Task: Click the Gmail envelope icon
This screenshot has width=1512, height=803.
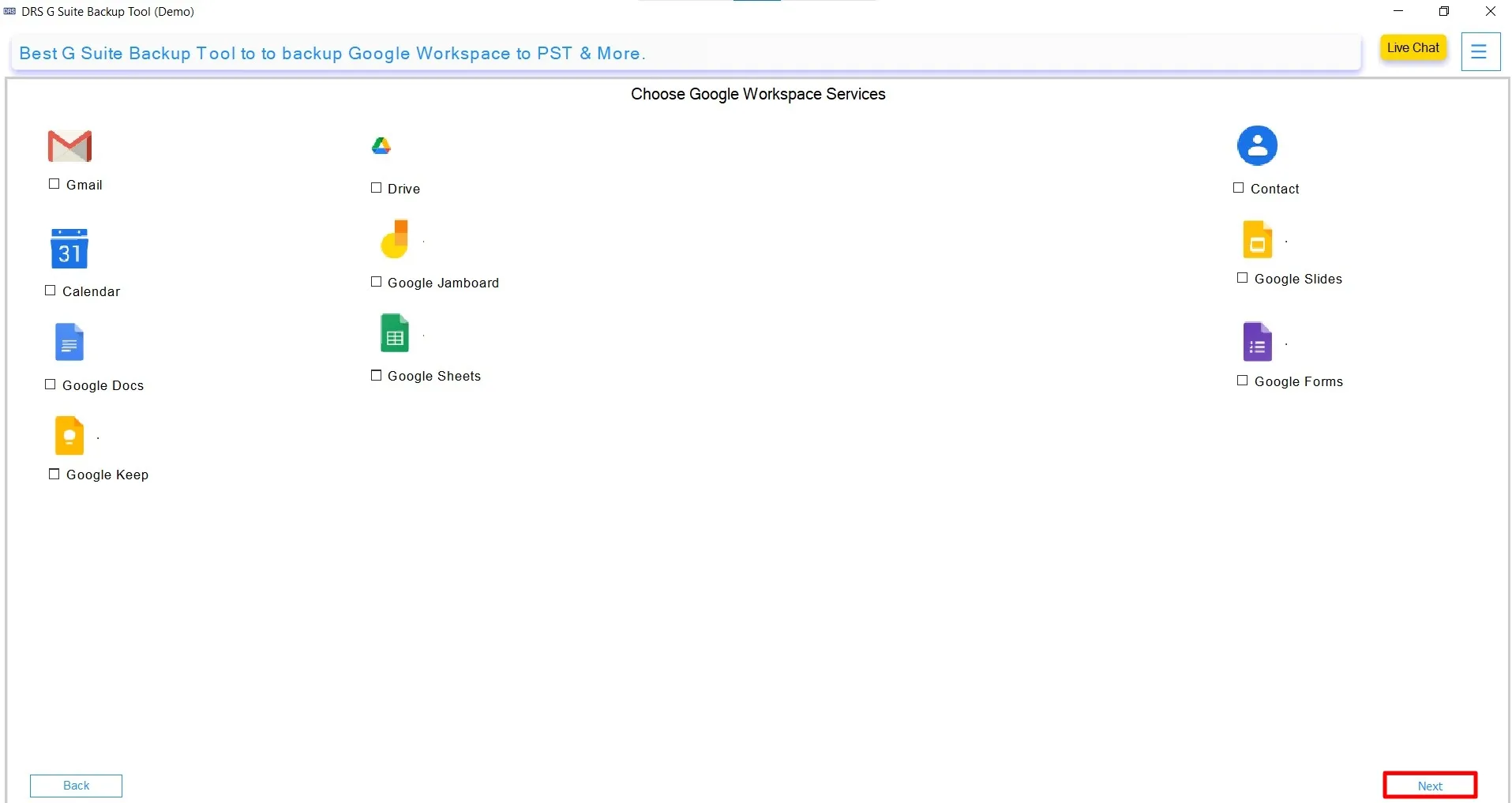Action: click(x=69, y=146)
